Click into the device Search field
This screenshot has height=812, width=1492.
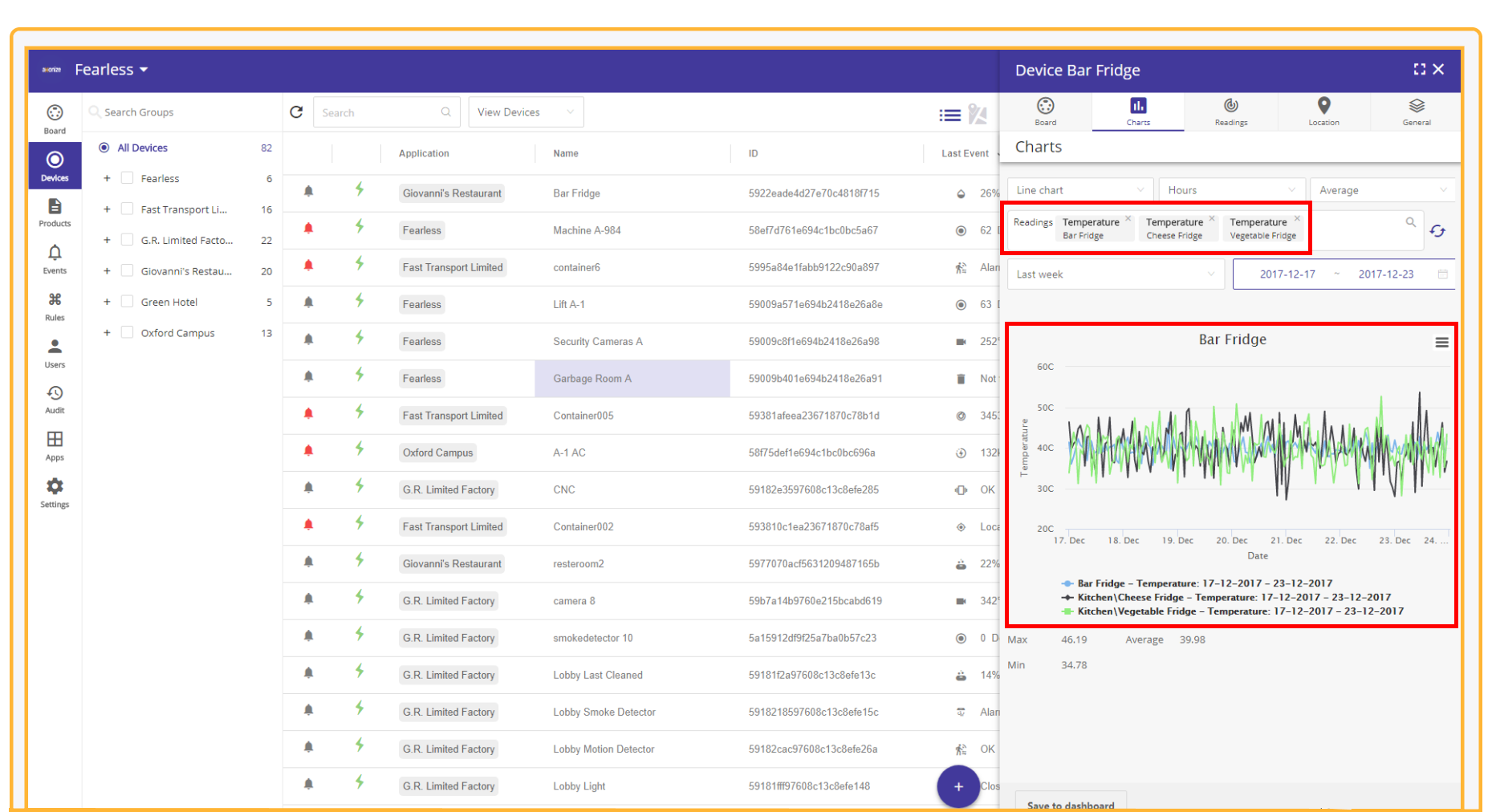pos(386,113)
